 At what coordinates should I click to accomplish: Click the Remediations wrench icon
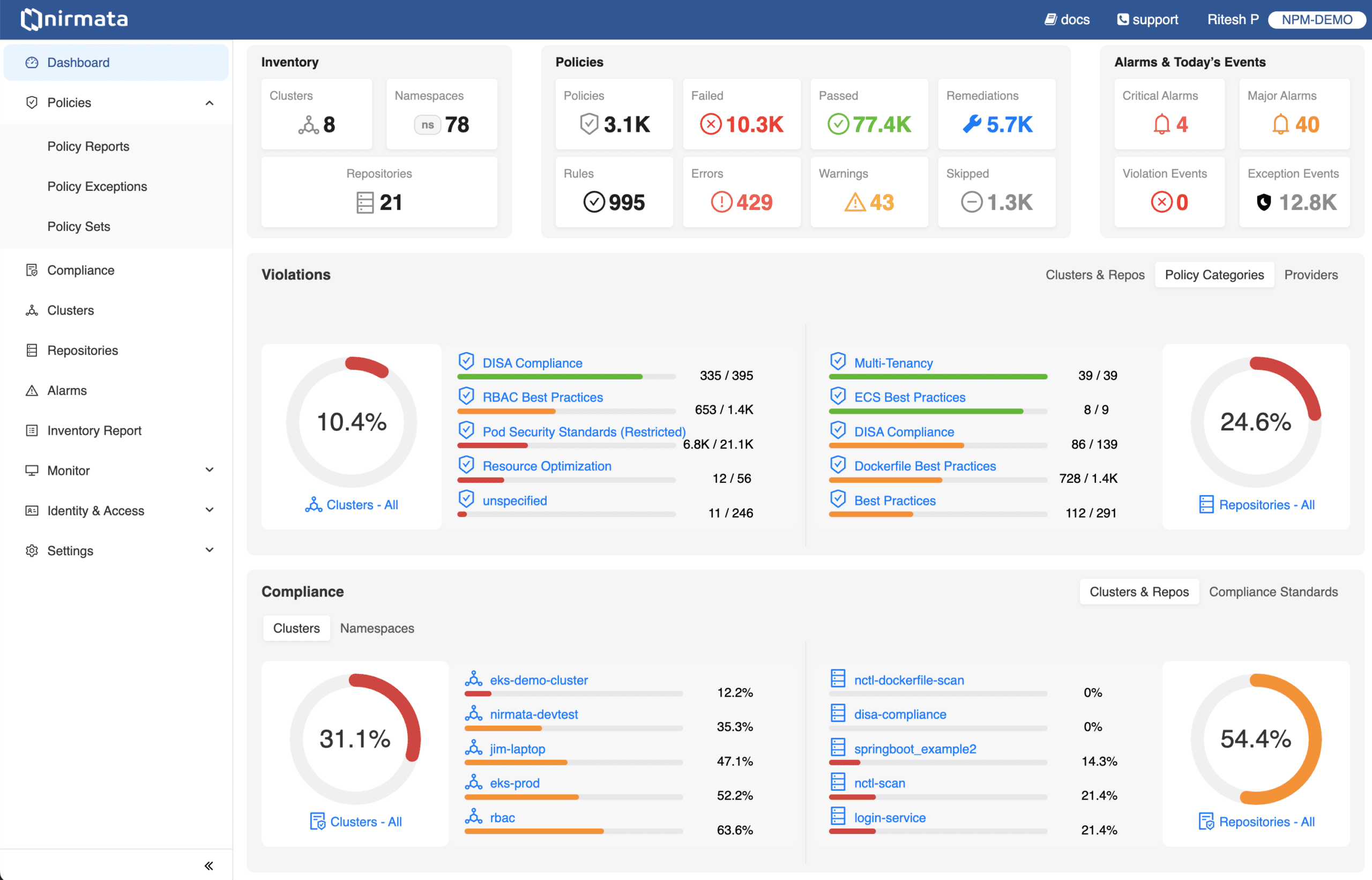point(972,124)
